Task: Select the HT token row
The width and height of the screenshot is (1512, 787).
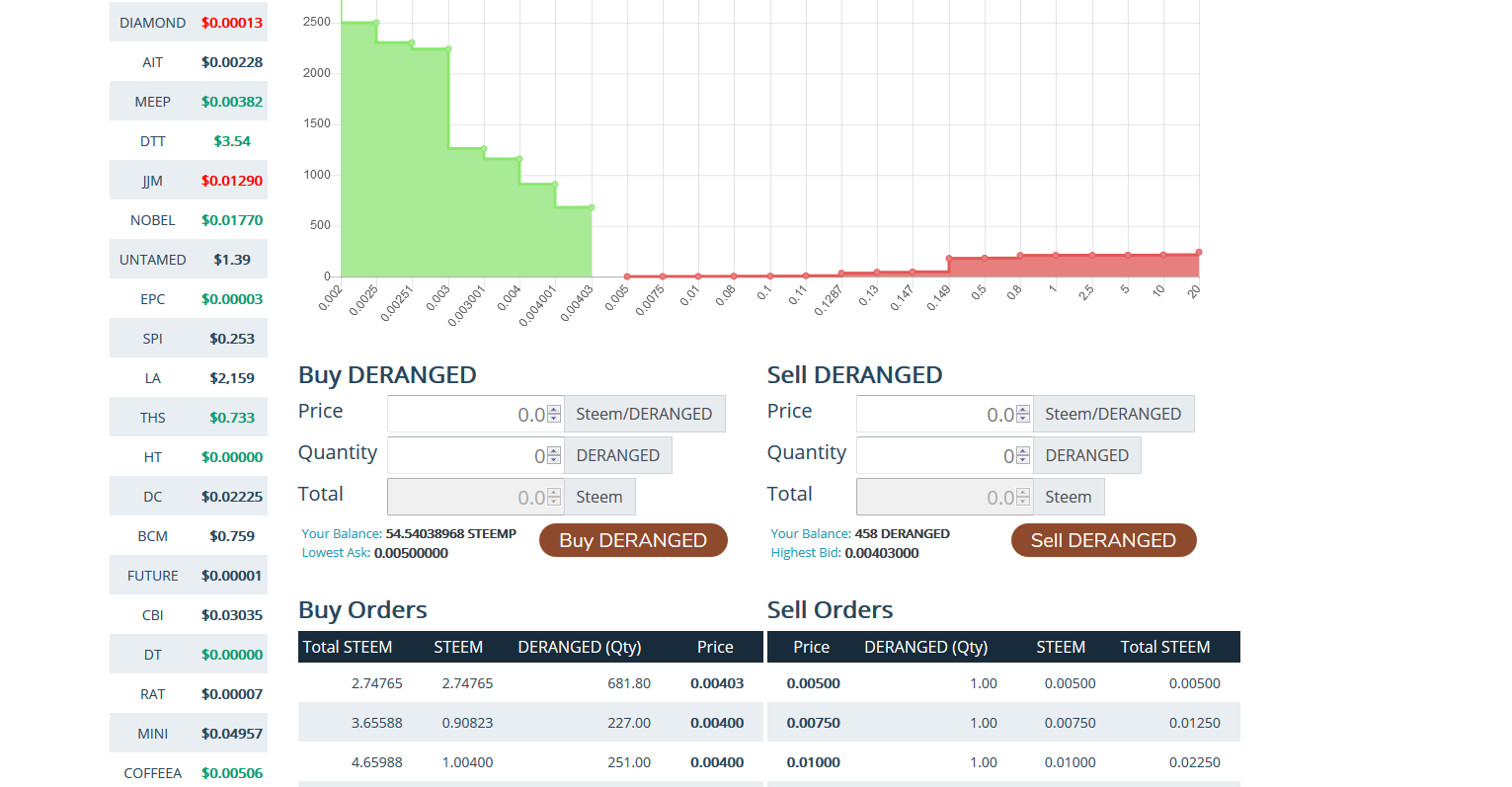Action: click(x=189, y=456)
